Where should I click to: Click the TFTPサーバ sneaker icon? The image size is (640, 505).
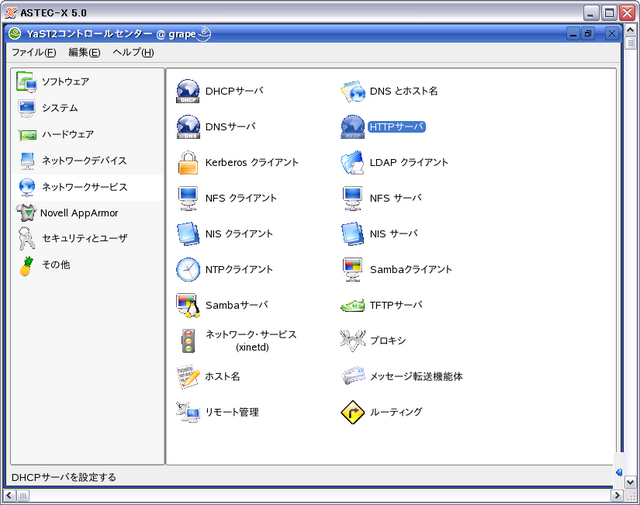coord(353,305)
